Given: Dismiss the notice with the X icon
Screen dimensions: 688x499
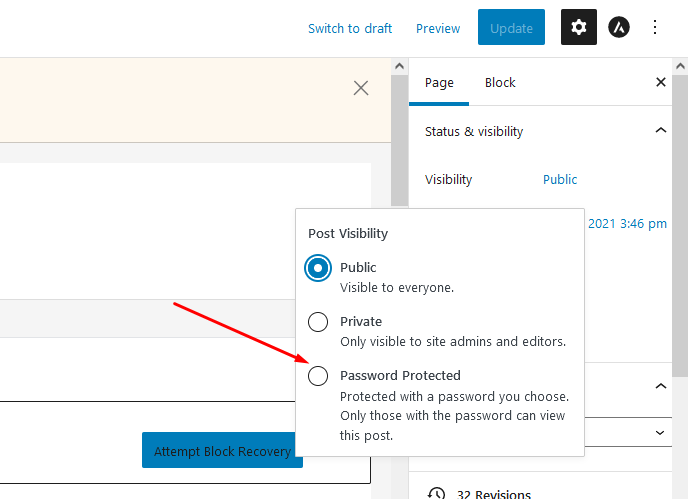Looking at the screenshot, I should [x=361, y=88].
